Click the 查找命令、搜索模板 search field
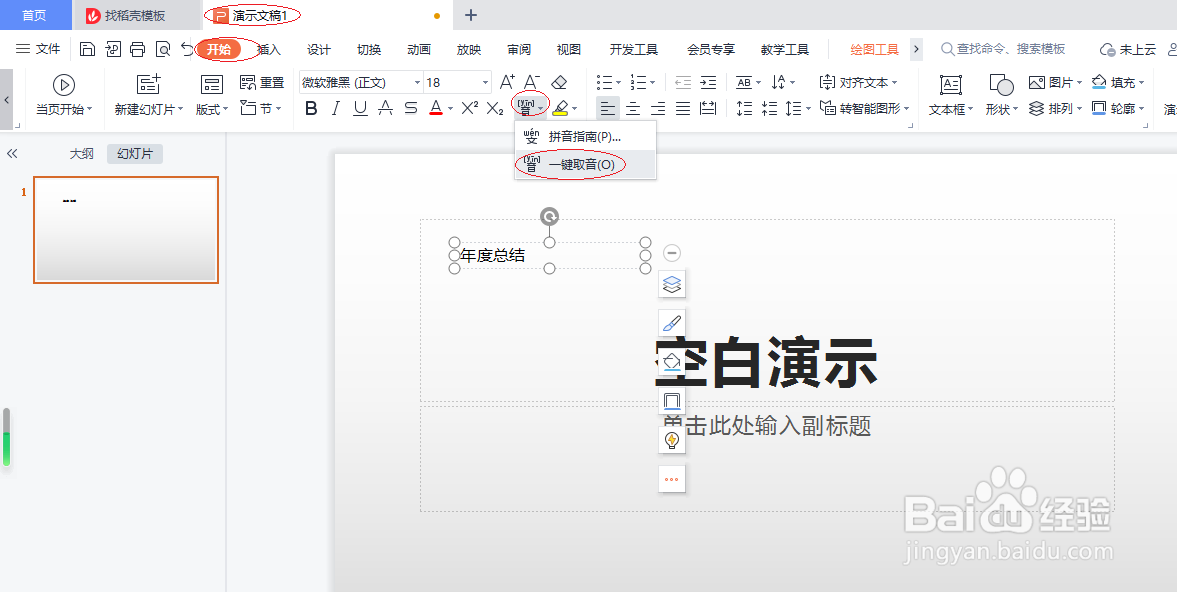Image resolution: width=1177 pixels, height=592 pixels. click(x=1003, y=50)
